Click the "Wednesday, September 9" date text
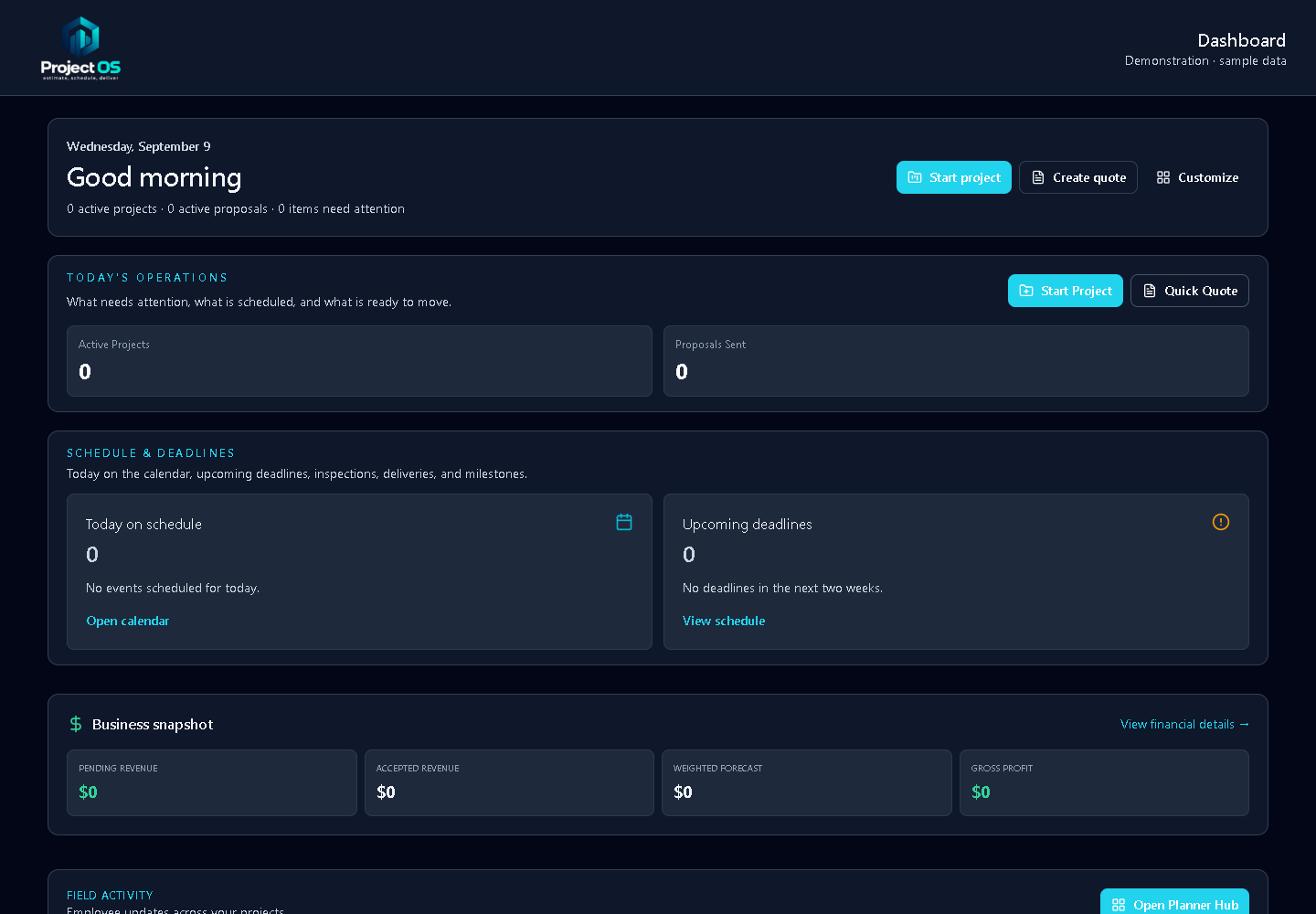The height and width of the screenshot is (914, 1316). (139, 146)
